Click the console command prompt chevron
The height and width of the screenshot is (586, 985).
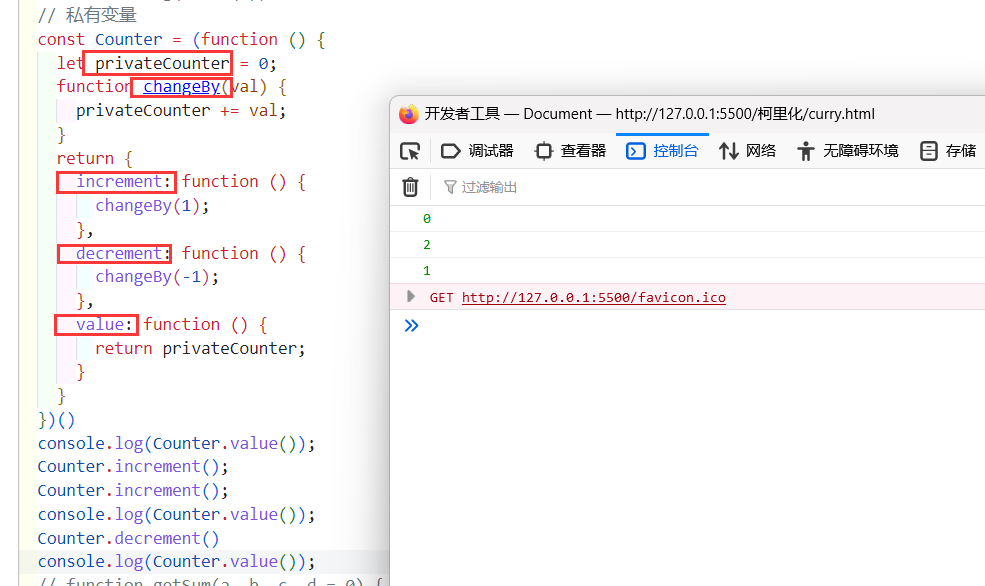pos(411,325)
